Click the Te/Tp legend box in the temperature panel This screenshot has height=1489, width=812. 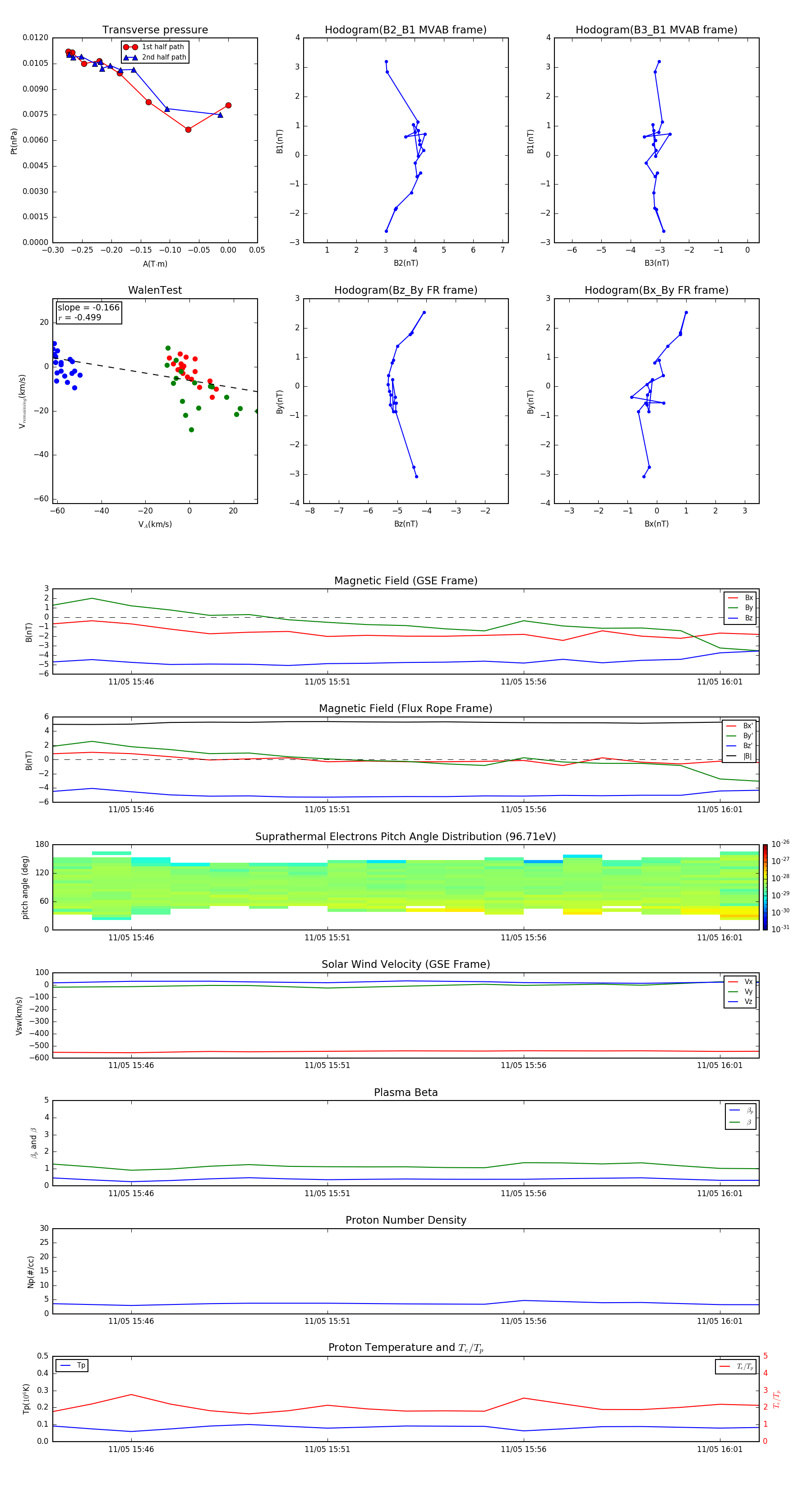click(x=736, y=1366)
